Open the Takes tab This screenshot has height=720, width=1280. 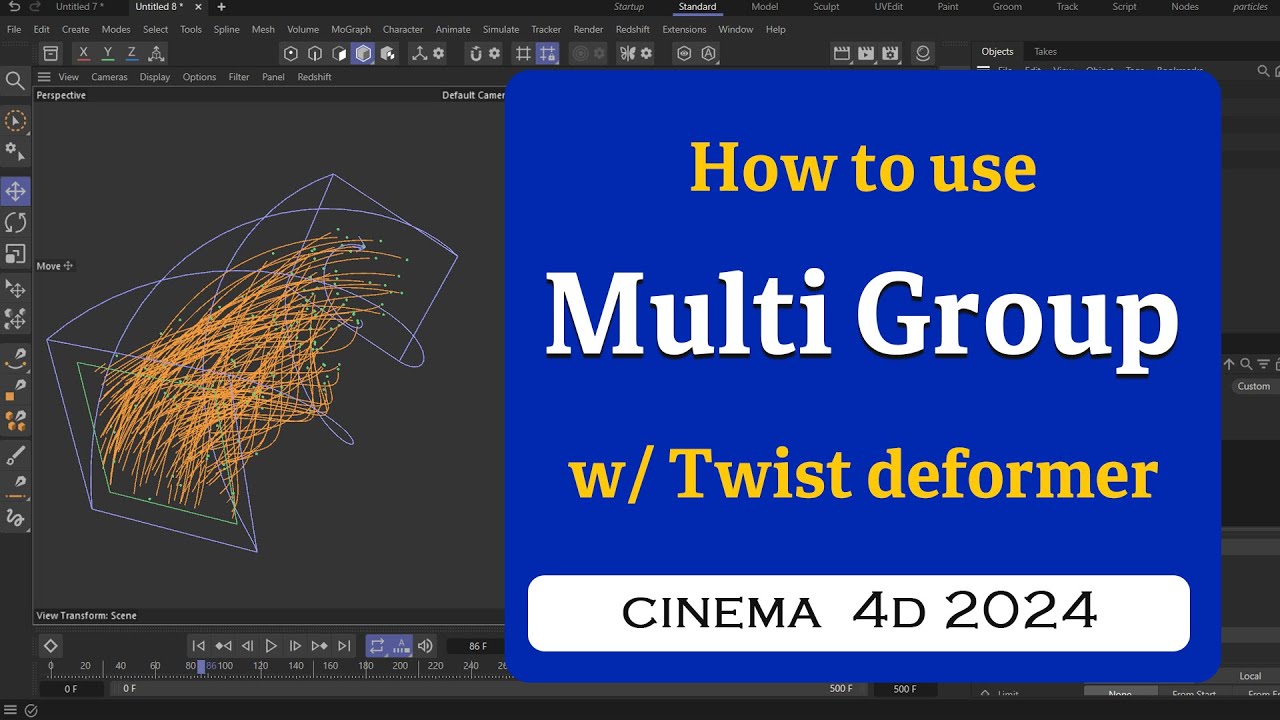tap(1045, 51)
